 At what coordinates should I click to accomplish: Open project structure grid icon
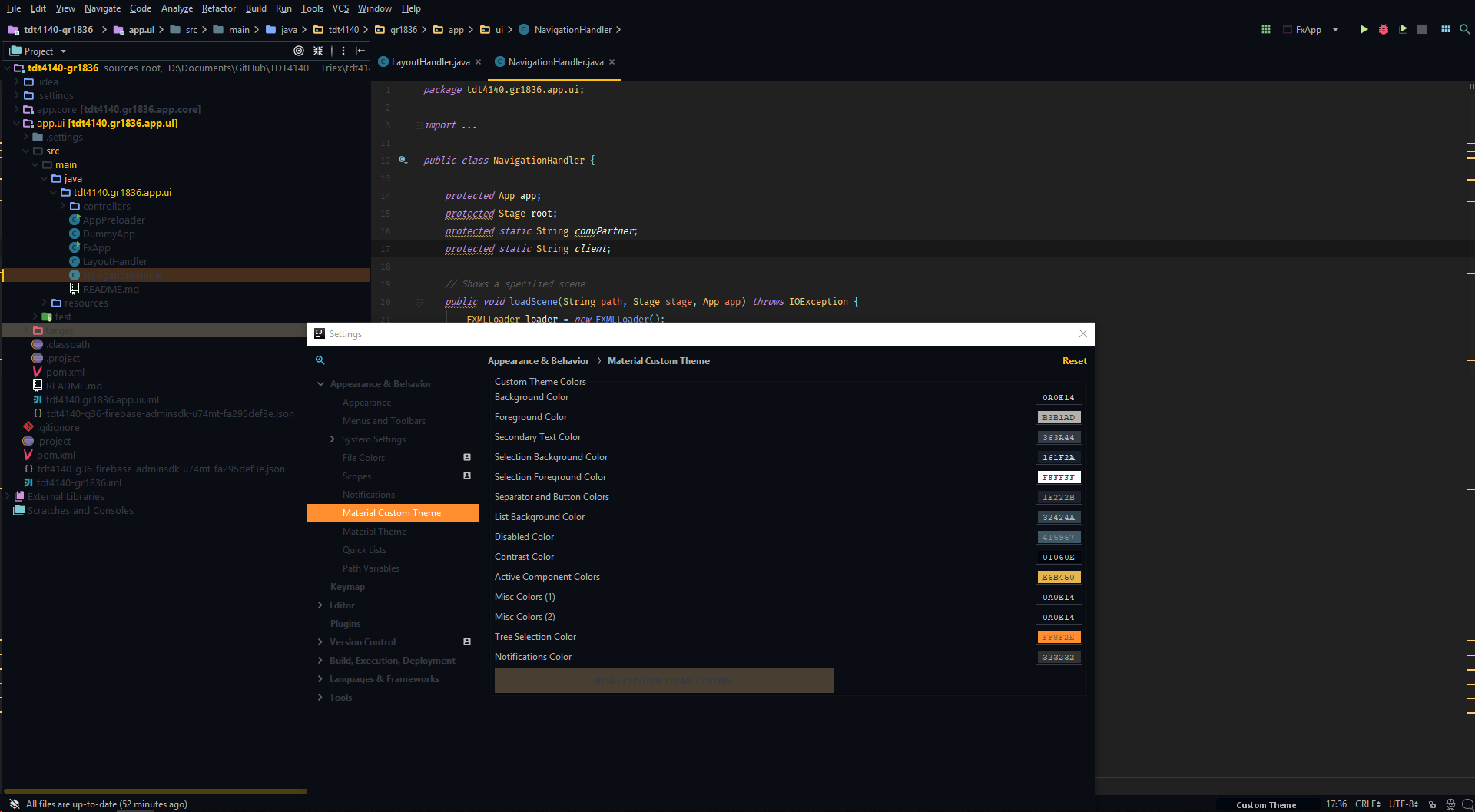tap(1446, 29)
